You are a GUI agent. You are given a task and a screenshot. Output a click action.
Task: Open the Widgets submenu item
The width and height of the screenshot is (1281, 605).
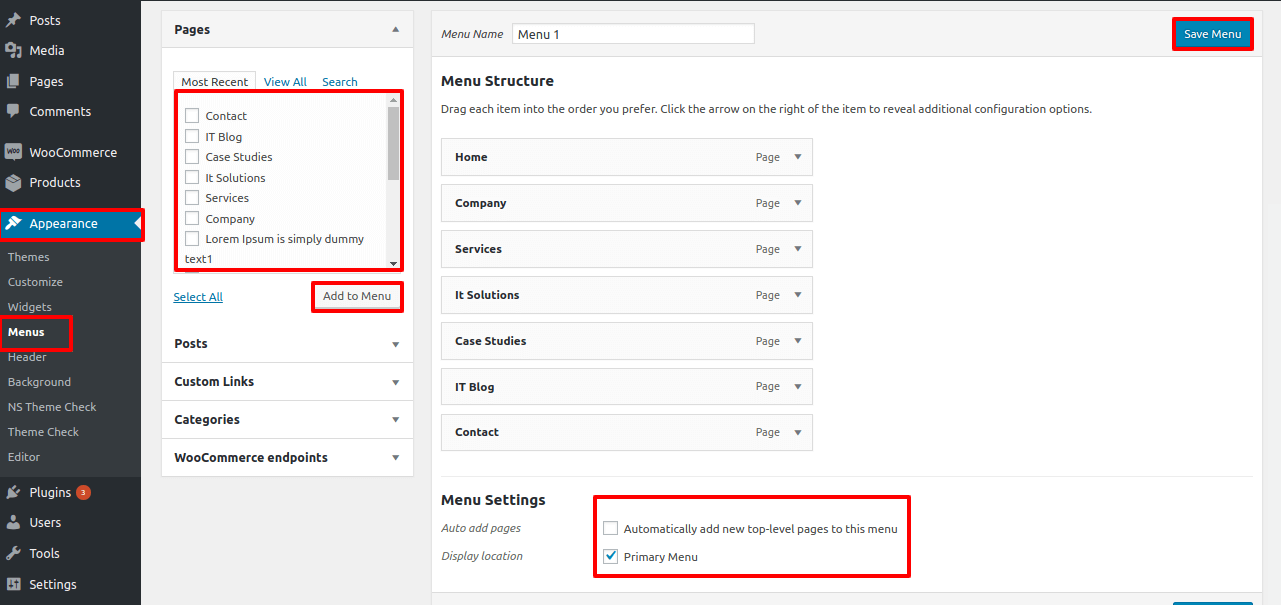point(30,307)
